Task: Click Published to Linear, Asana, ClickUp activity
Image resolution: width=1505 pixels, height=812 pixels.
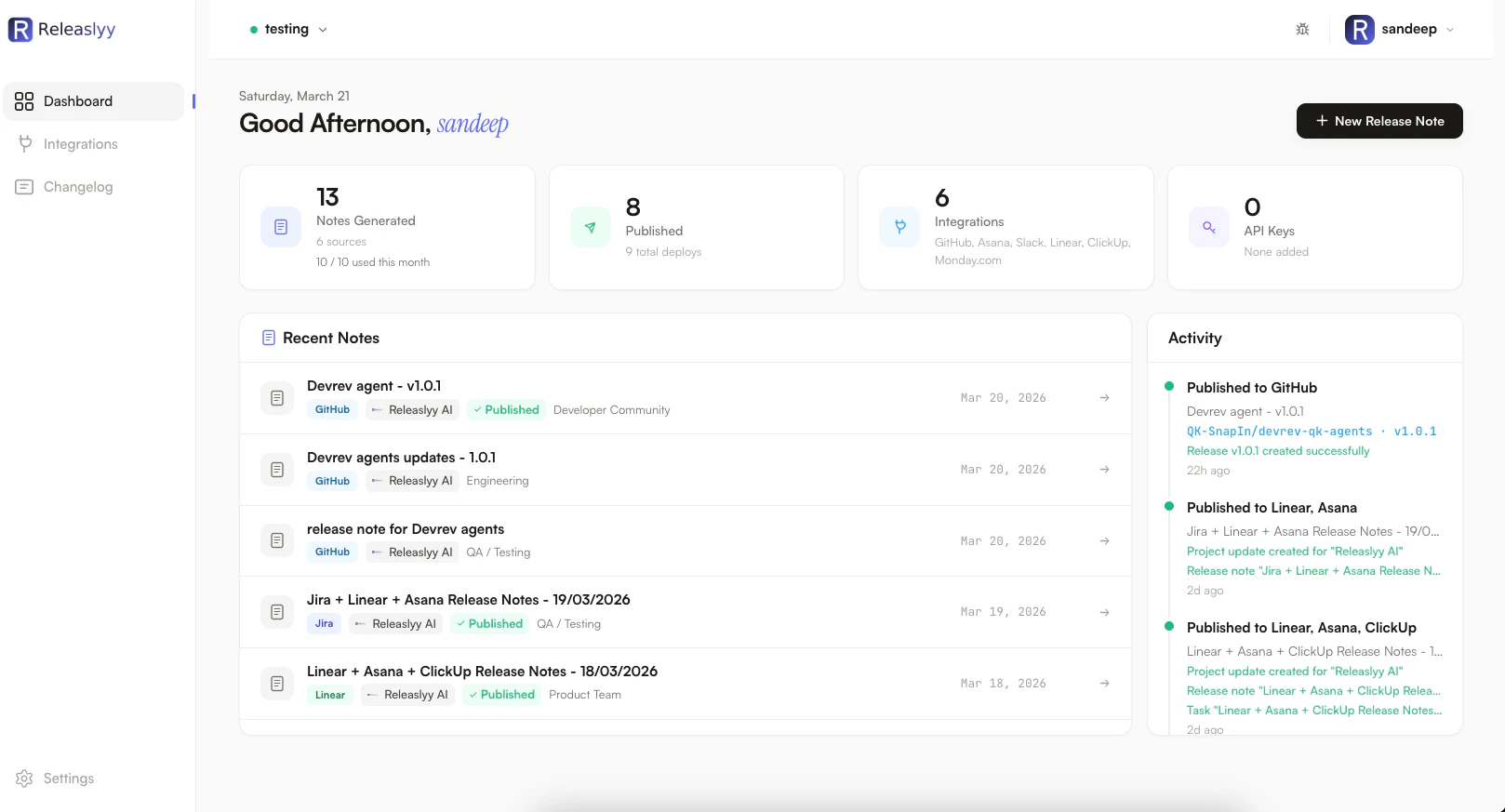Action: click(x=1301, y=628)
